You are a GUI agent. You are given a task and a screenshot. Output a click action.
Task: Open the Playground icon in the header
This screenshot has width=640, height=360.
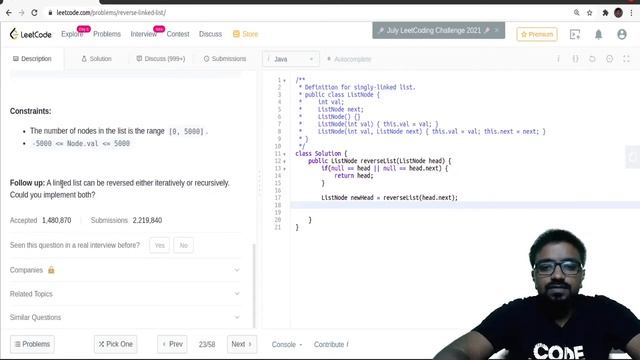pyautogui.click(x=575, y=35)
